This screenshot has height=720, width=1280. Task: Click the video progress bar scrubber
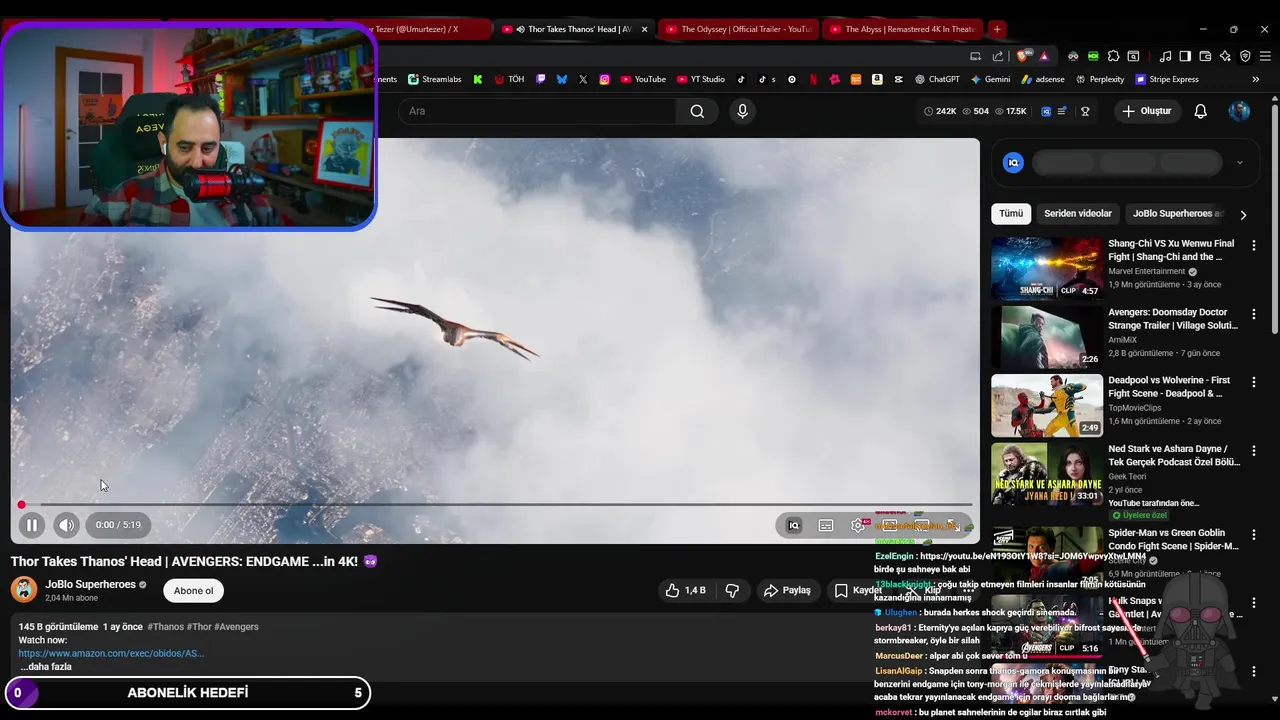pyautogui.click(x=21, y=505)
